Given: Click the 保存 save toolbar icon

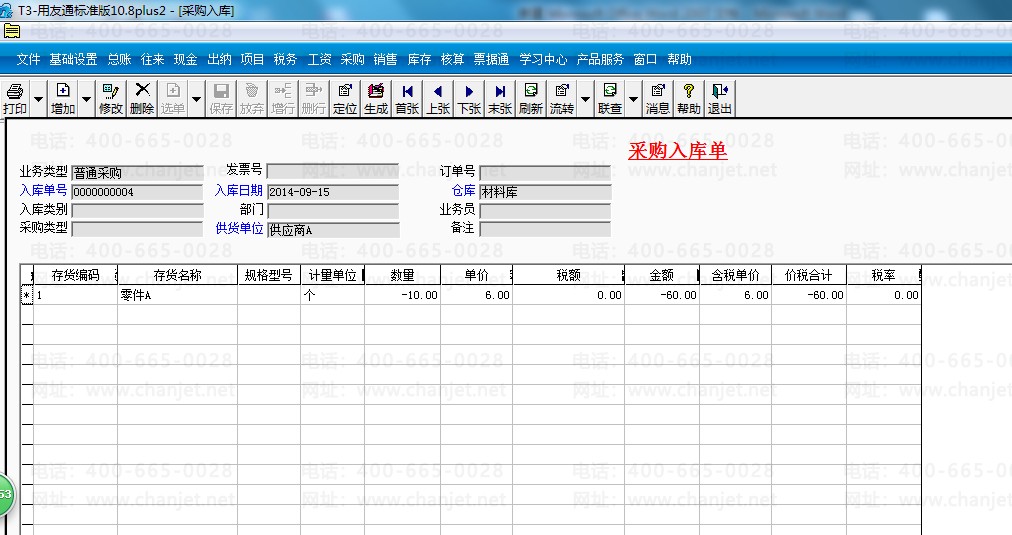Looking at the screenshot, I should pos(221,99).
